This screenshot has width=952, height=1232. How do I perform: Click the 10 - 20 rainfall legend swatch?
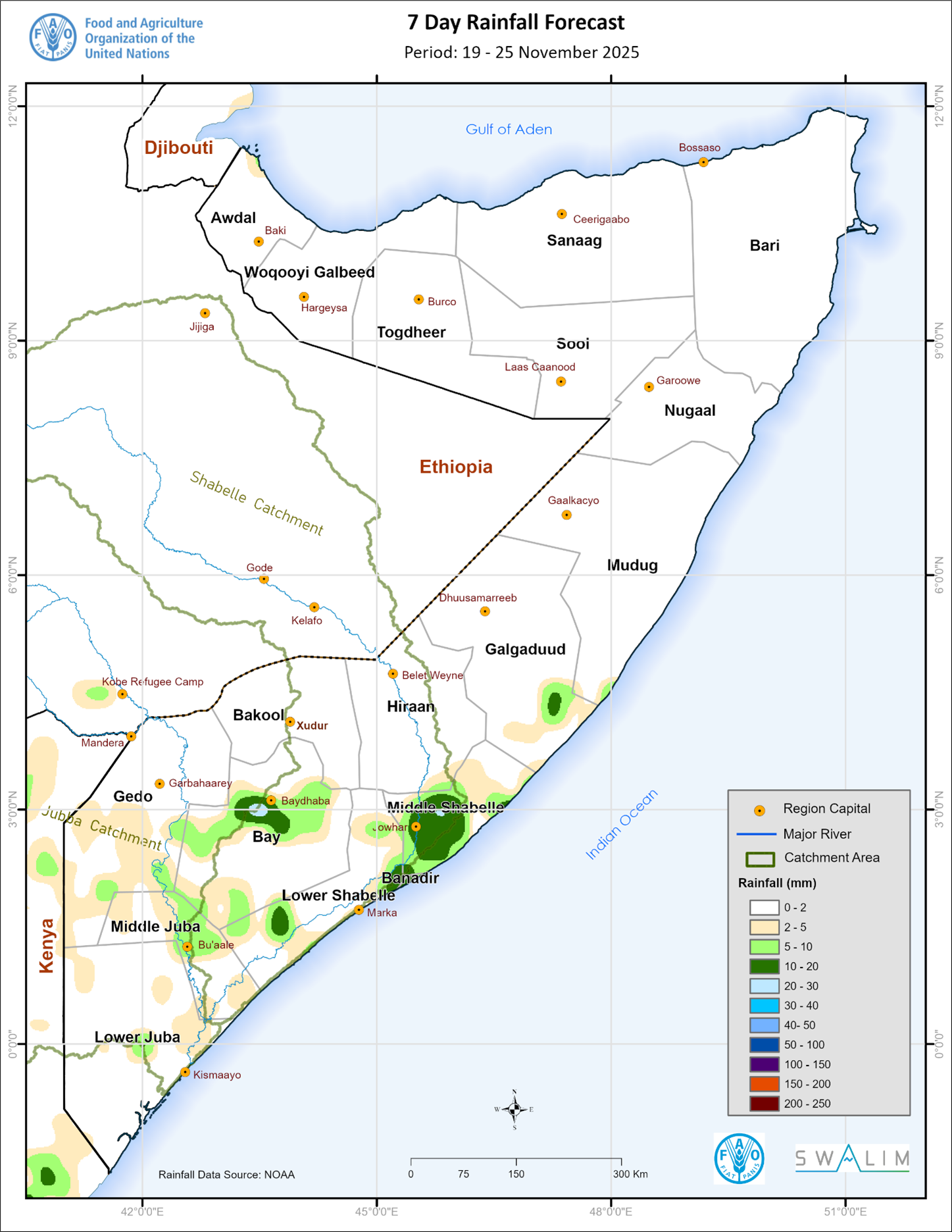click(764, 966)
